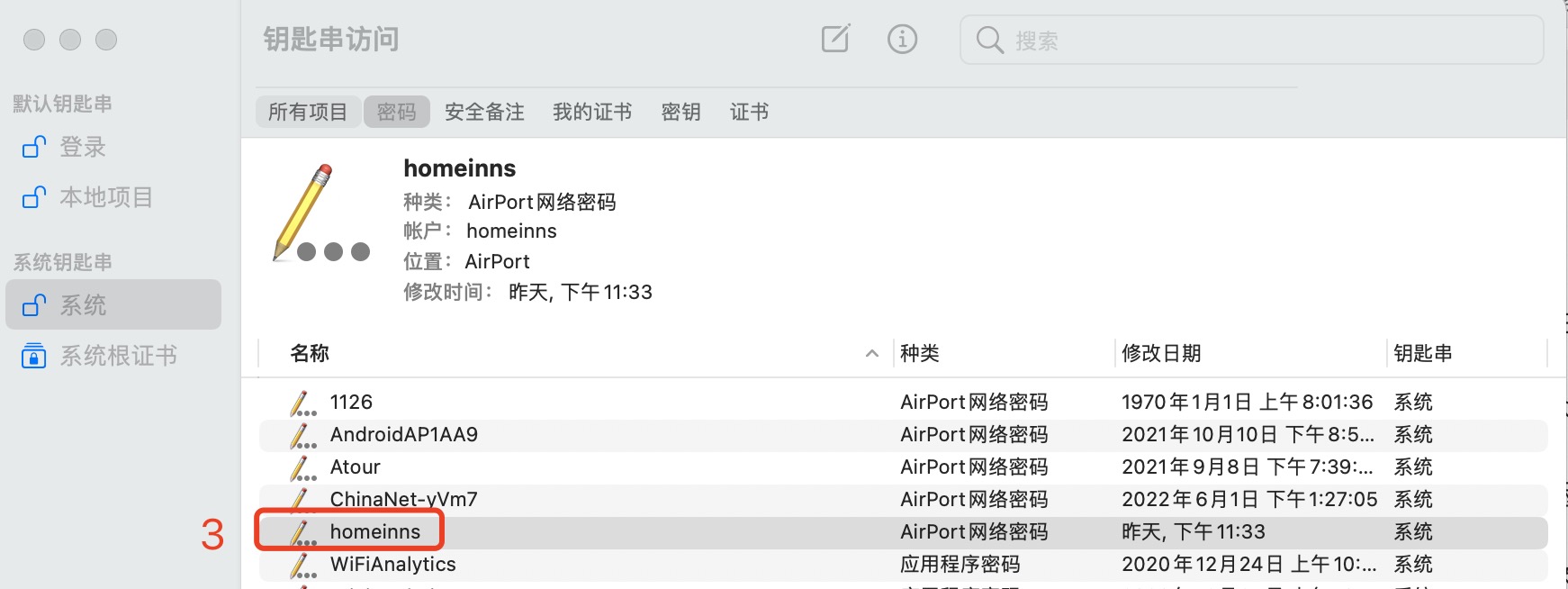Sort list by 种类 column header

tap(920, 353)
